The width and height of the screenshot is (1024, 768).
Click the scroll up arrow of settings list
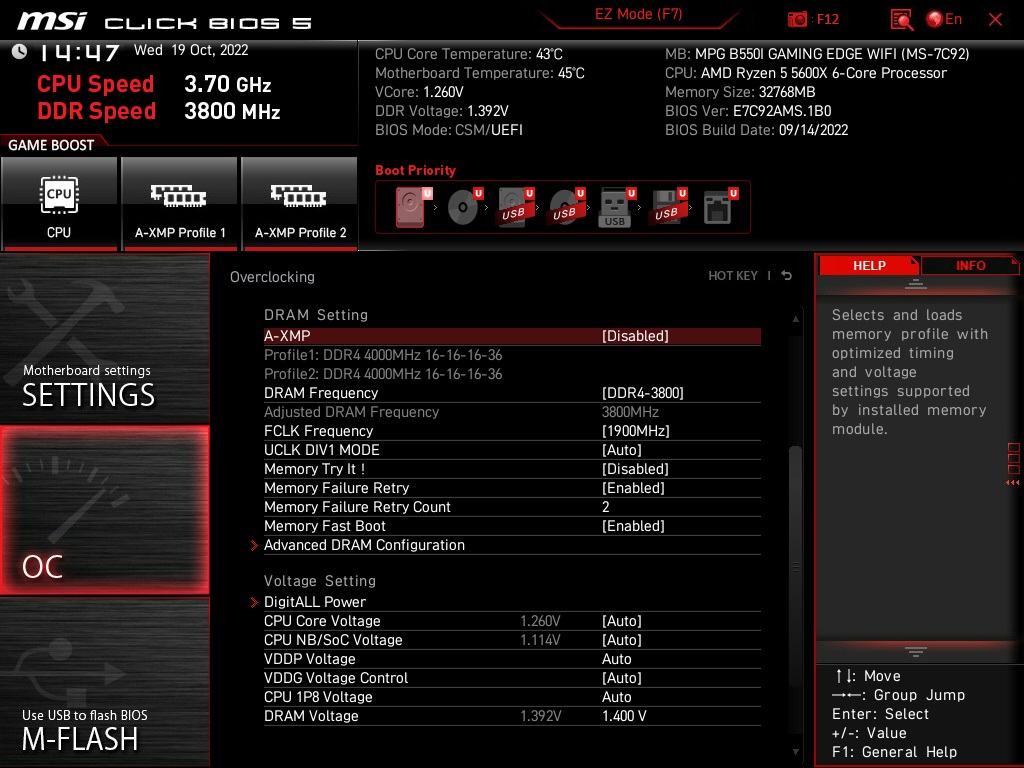pyautogui.click(x=795, y=319)
